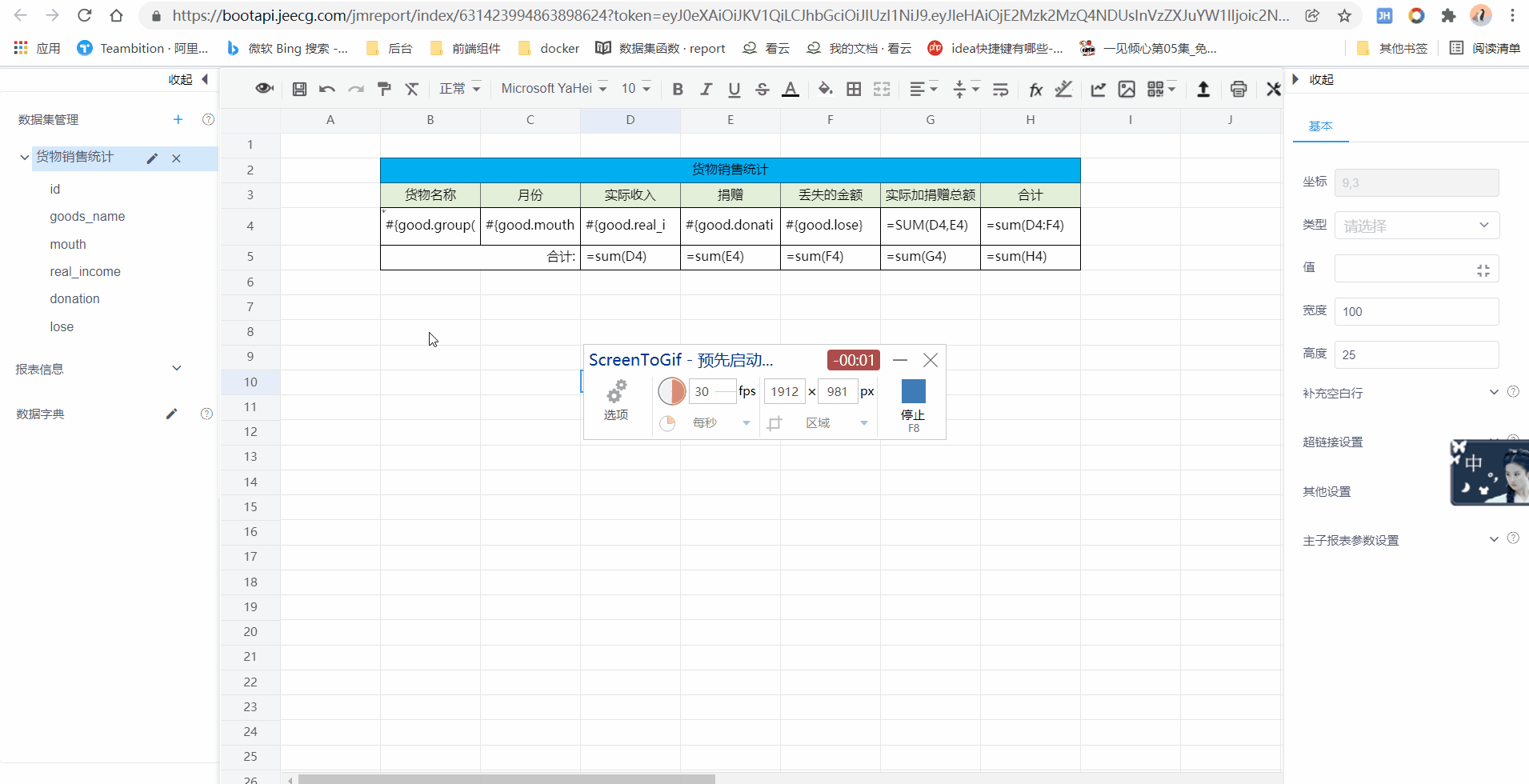Select the real_income field
This screenshot has height=784, width=1529.
(85, 271)
